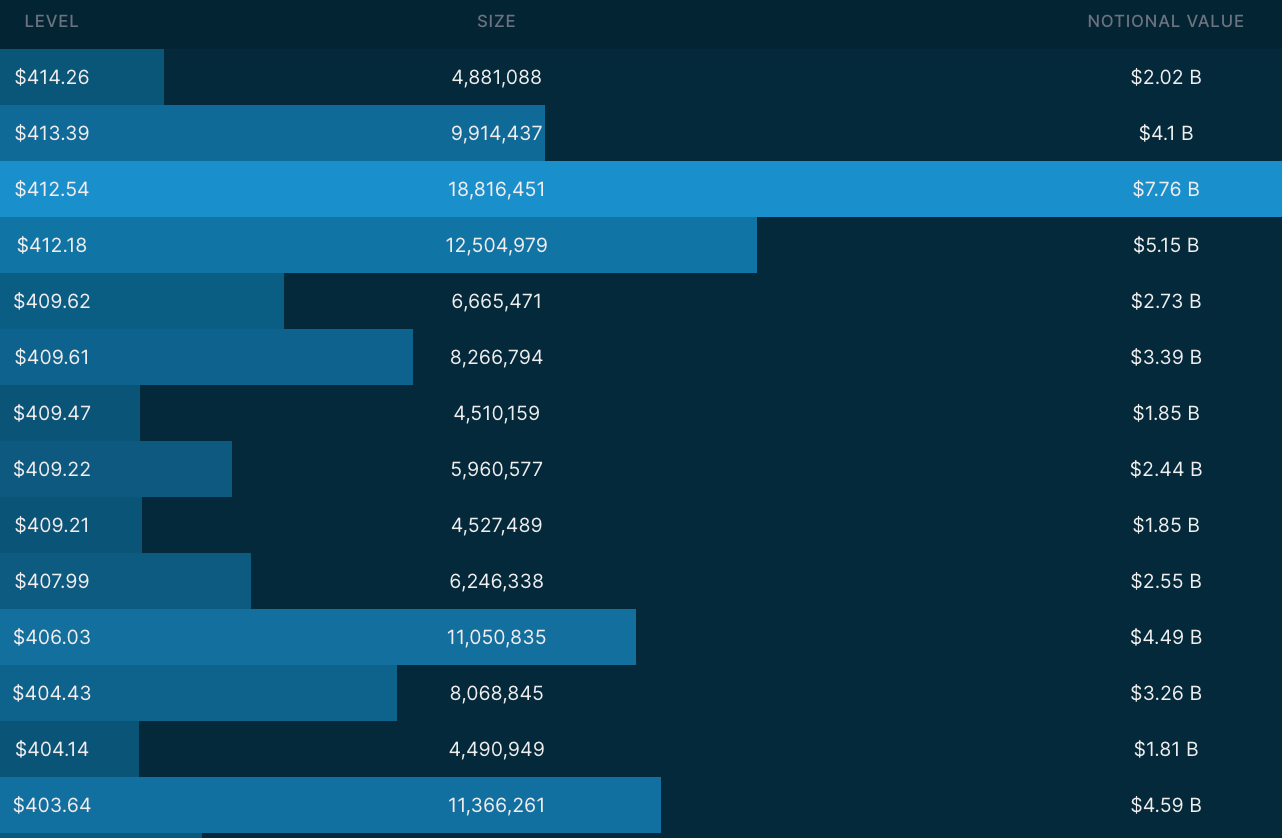This screenshot has width=1282, height=838.
Task: Click size value 4,490,949
Action: click(x=497, y=749)
